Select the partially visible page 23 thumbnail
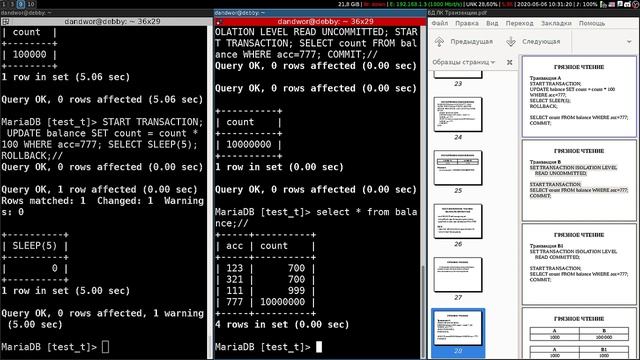 coord(458,74)
